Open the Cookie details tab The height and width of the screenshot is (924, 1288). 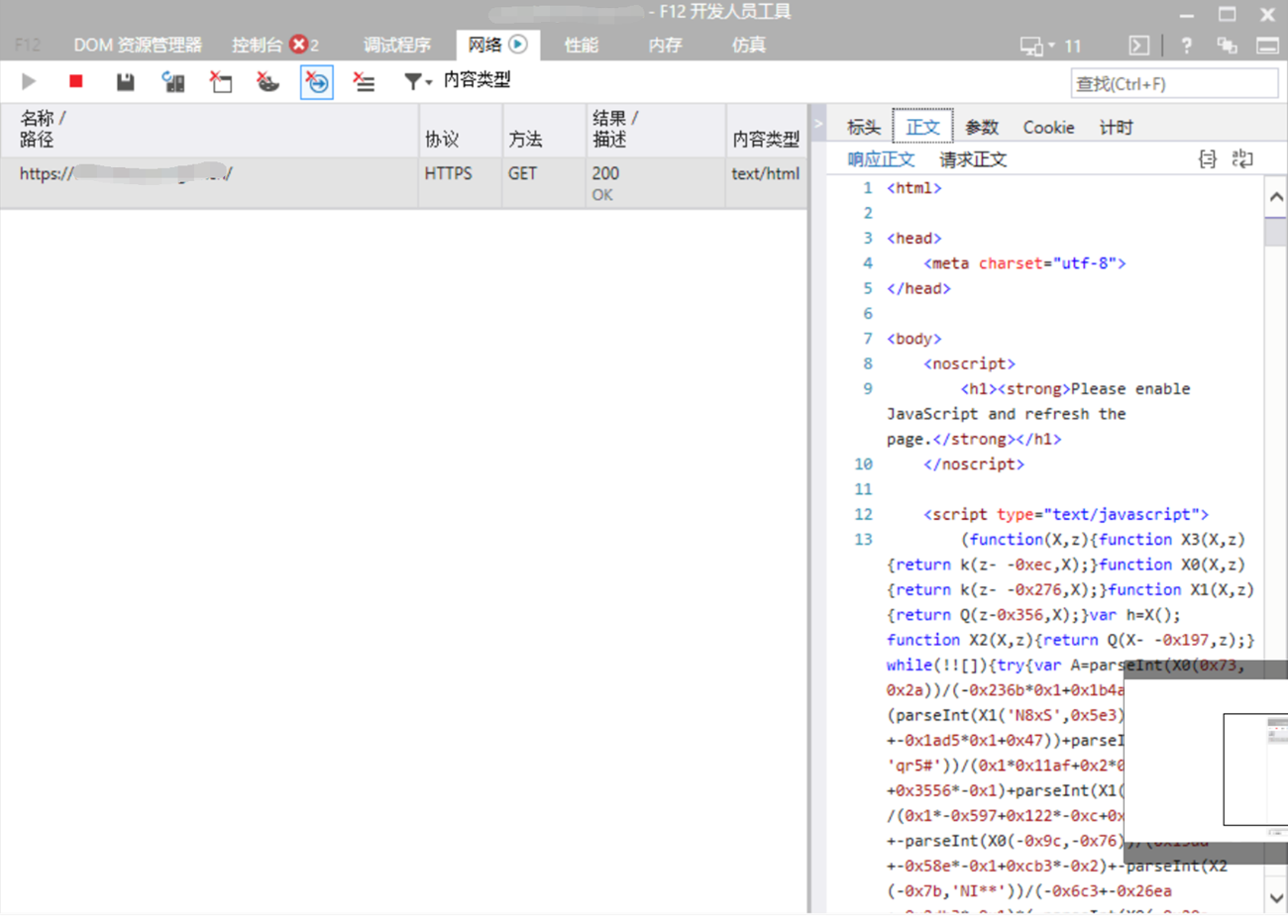[1048, 128]
